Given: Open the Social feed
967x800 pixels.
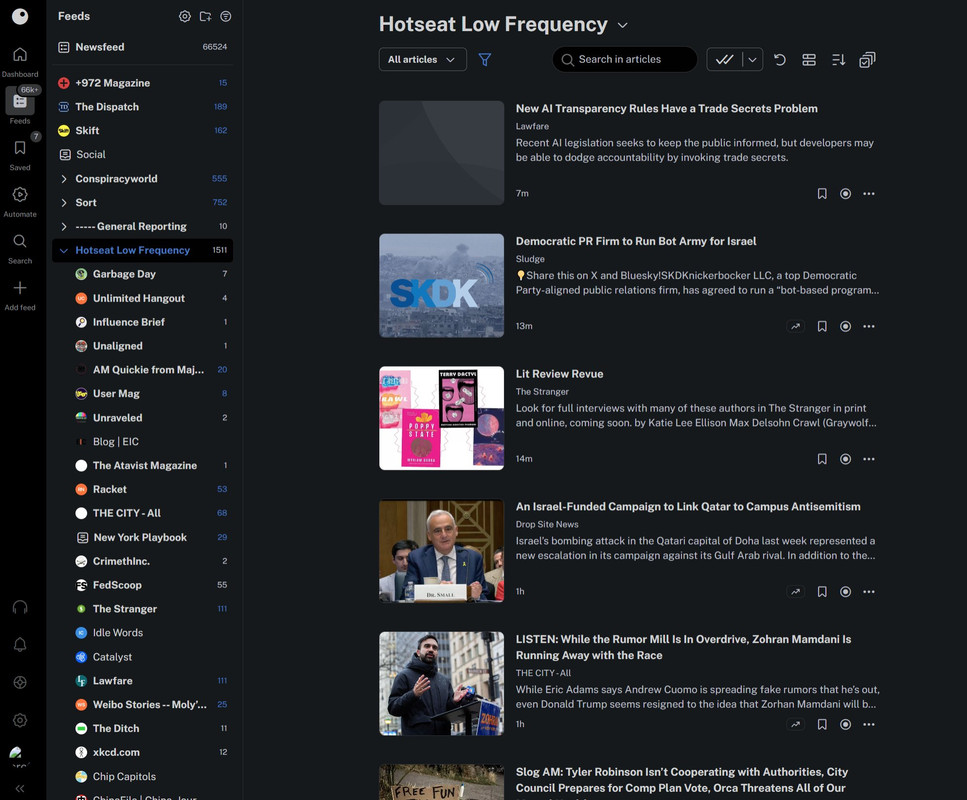Looking at the screenshot, I should (142, 155).
